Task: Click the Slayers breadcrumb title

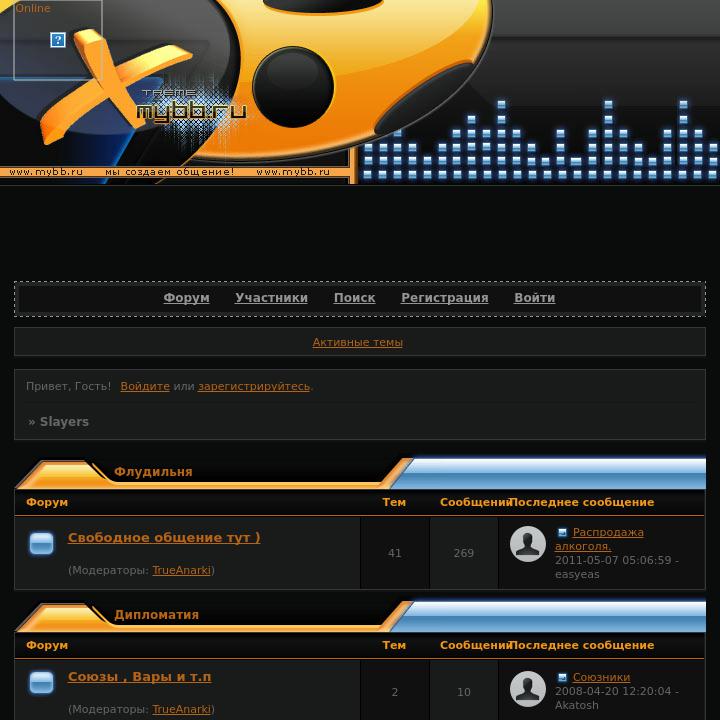Action: click(64, 422)
